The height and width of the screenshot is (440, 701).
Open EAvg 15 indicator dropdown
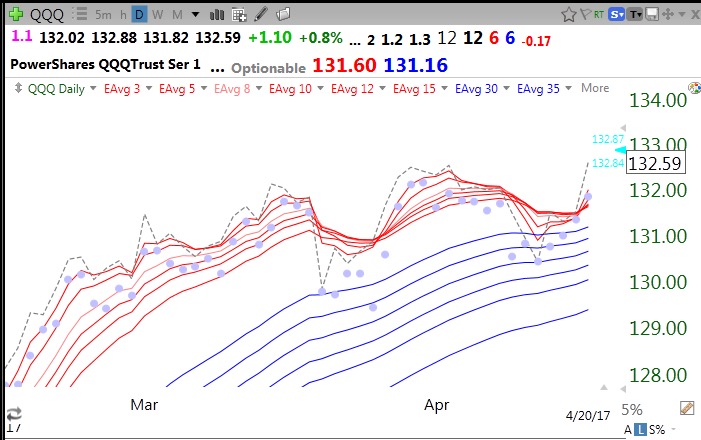click(x=444, y=88)
